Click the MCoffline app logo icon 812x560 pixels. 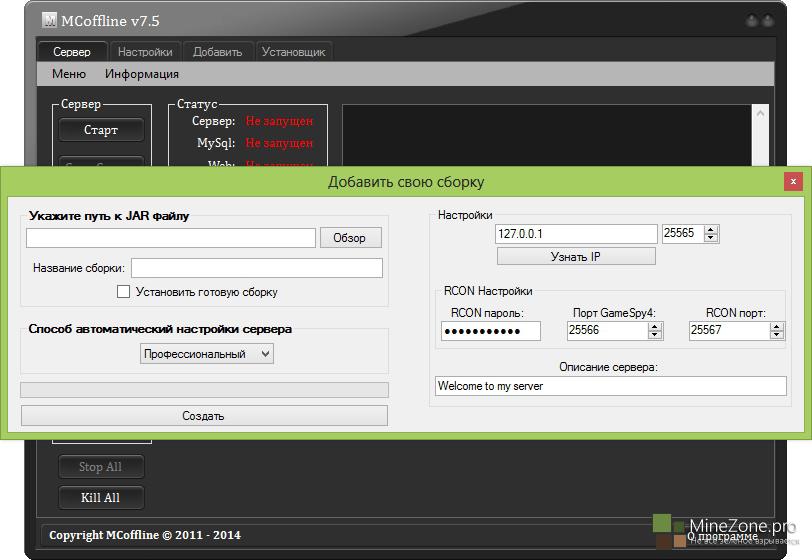click(x=50, y=20)
